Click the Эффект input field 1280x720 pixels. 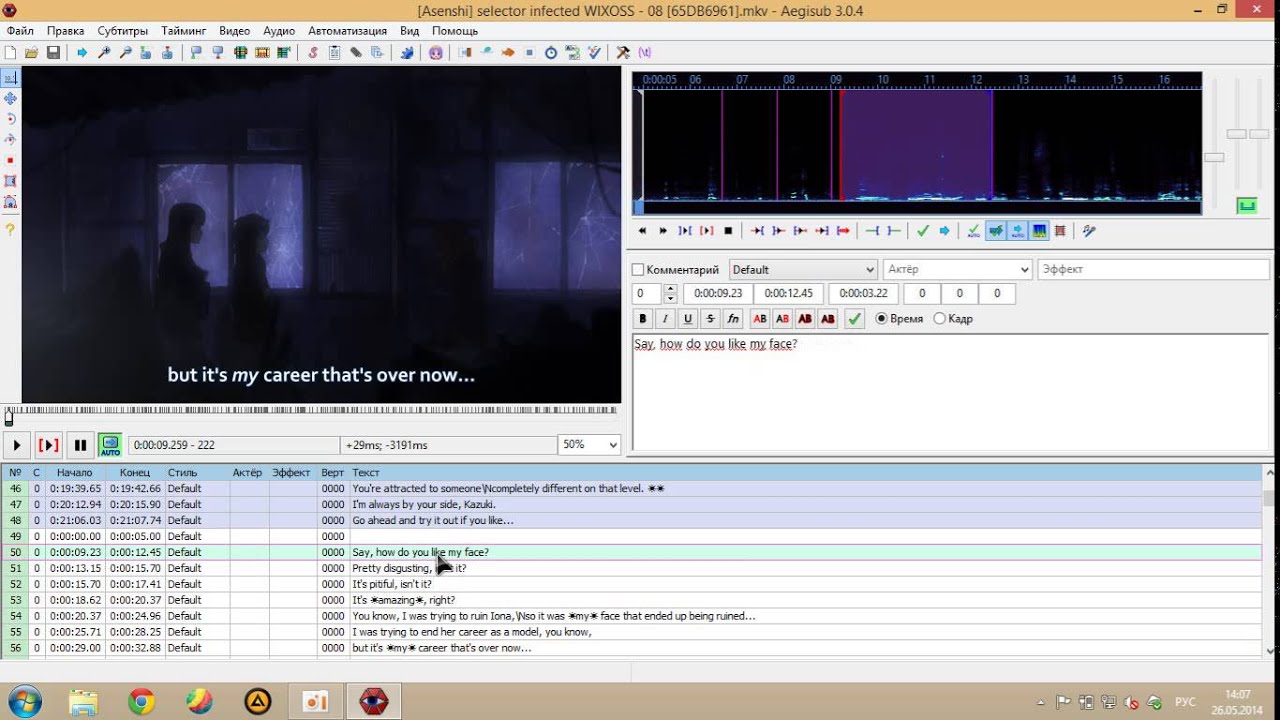point(1153,270)
